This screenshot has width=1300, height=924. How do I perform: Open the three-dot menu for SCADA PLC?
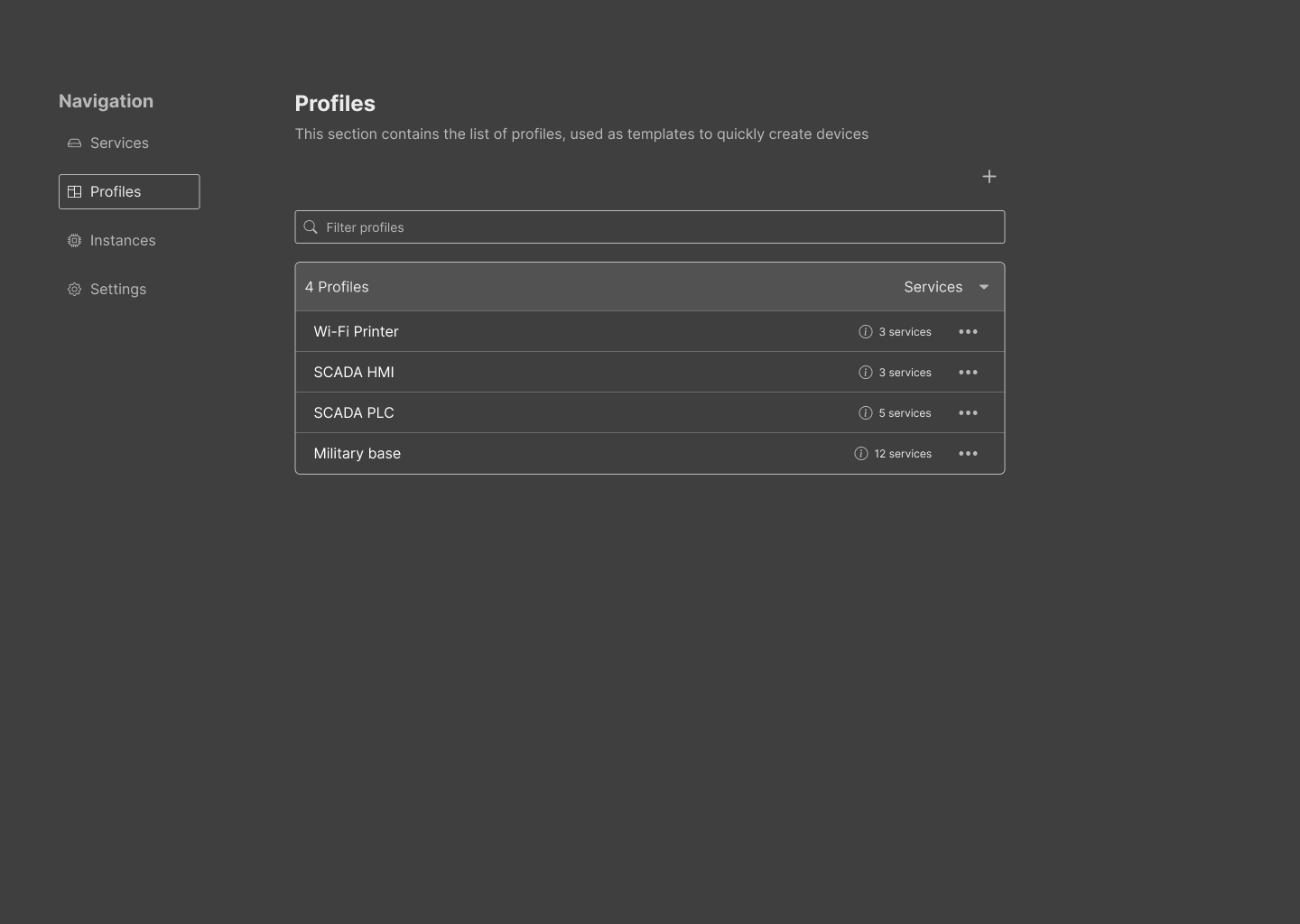(968, 413)
